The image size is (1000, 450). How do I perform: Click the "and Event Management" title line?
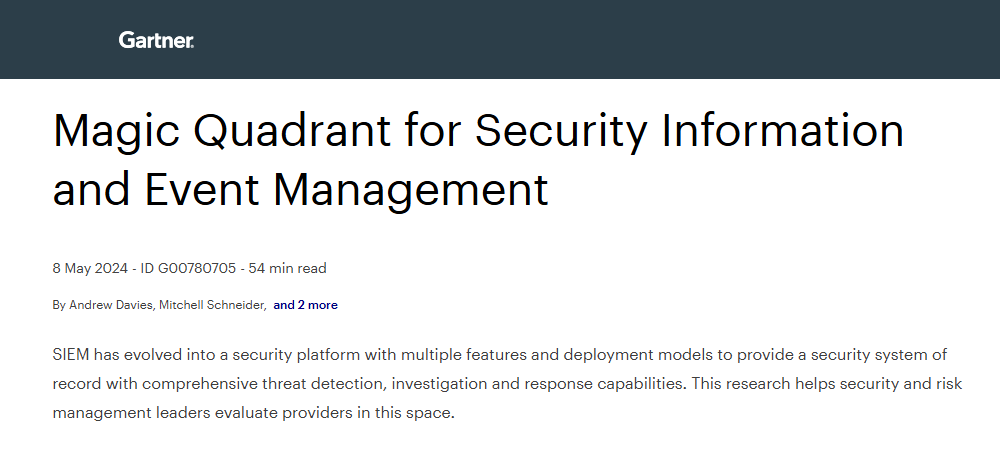click(300, 189)
